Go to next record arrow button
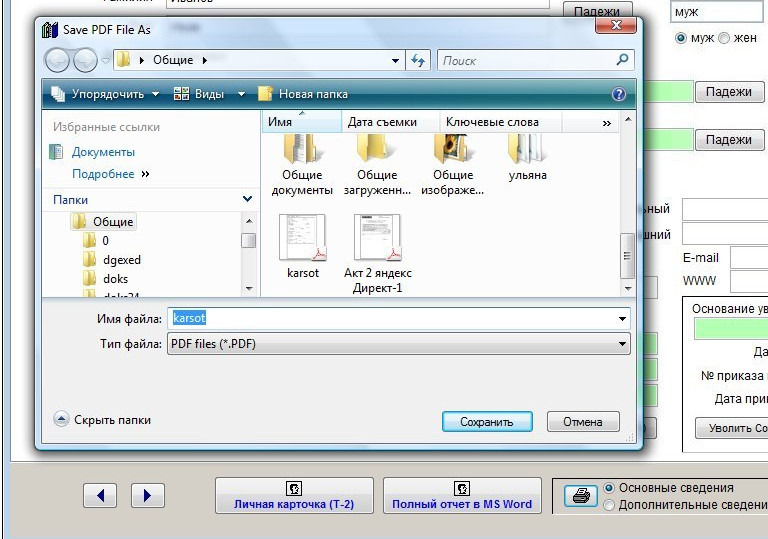The width and height of the screenshot is (768, 539). tap(147, 495)
